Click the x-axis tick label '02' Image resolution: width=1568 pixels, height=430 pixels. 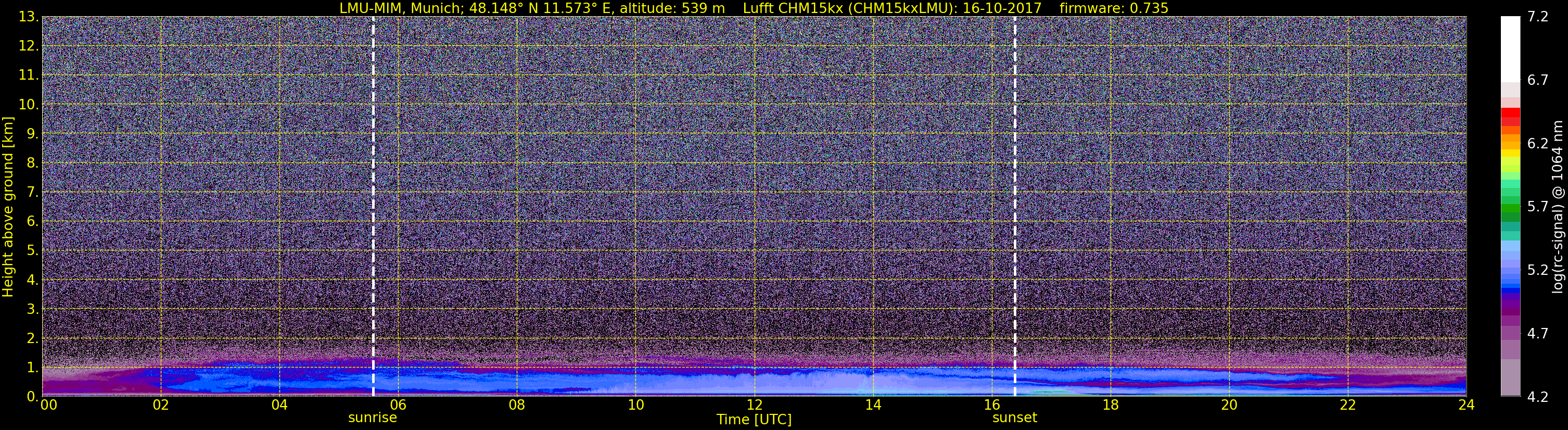click(161, 405)
